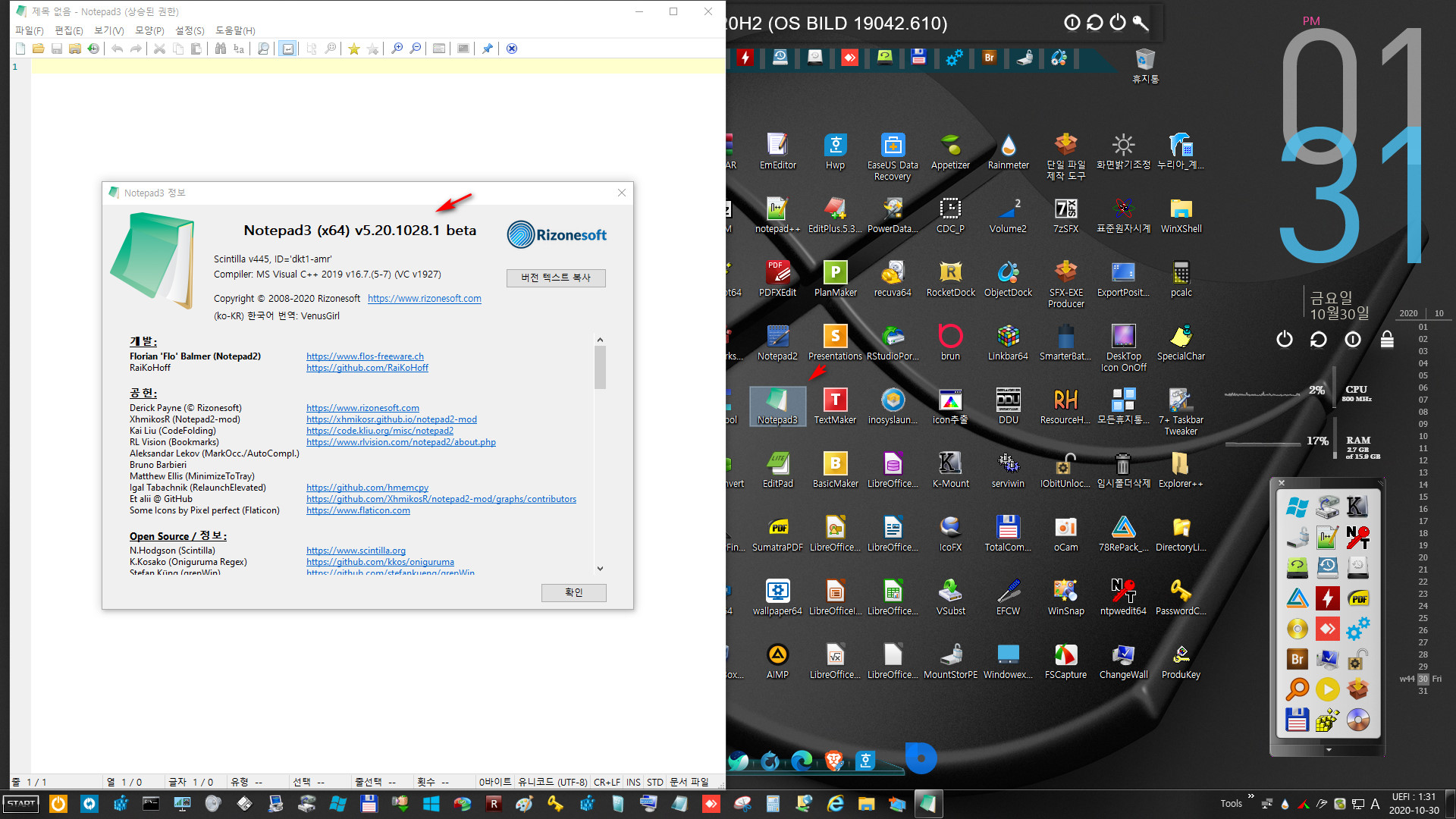Open the rizonesoft.com link next to Copyright
1456x819 pixels.
pyautogui.click(x=425, y=299)
